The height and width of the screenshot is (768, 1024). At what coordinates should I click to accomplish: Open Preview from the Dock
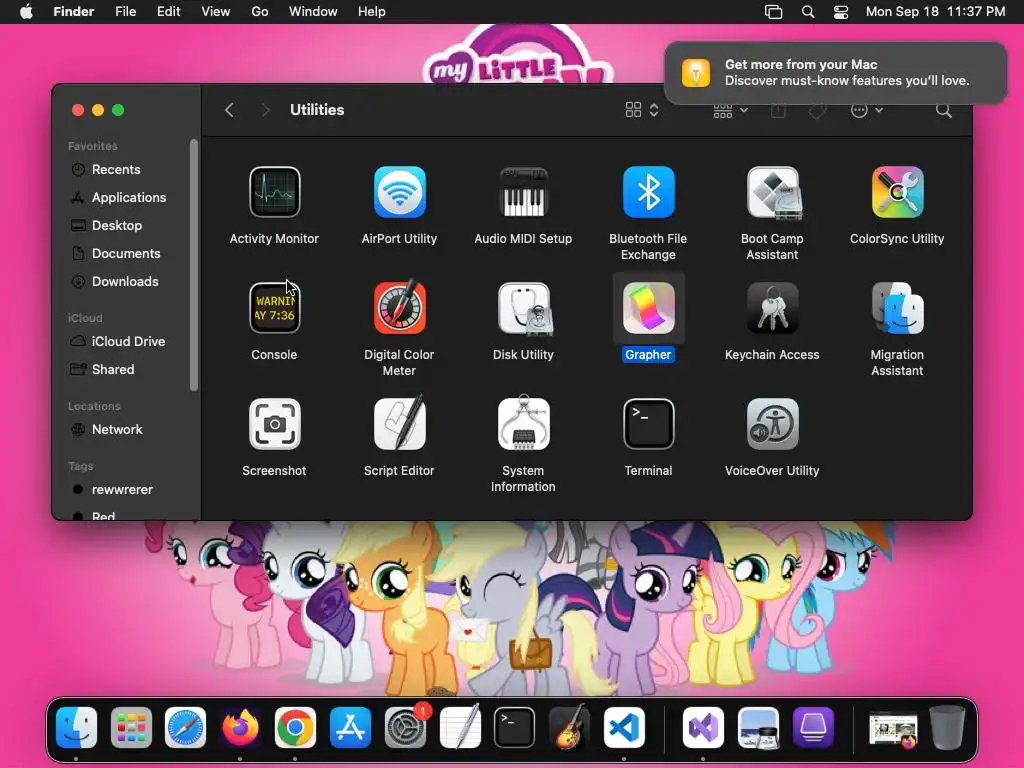click(x=758, y=727)
